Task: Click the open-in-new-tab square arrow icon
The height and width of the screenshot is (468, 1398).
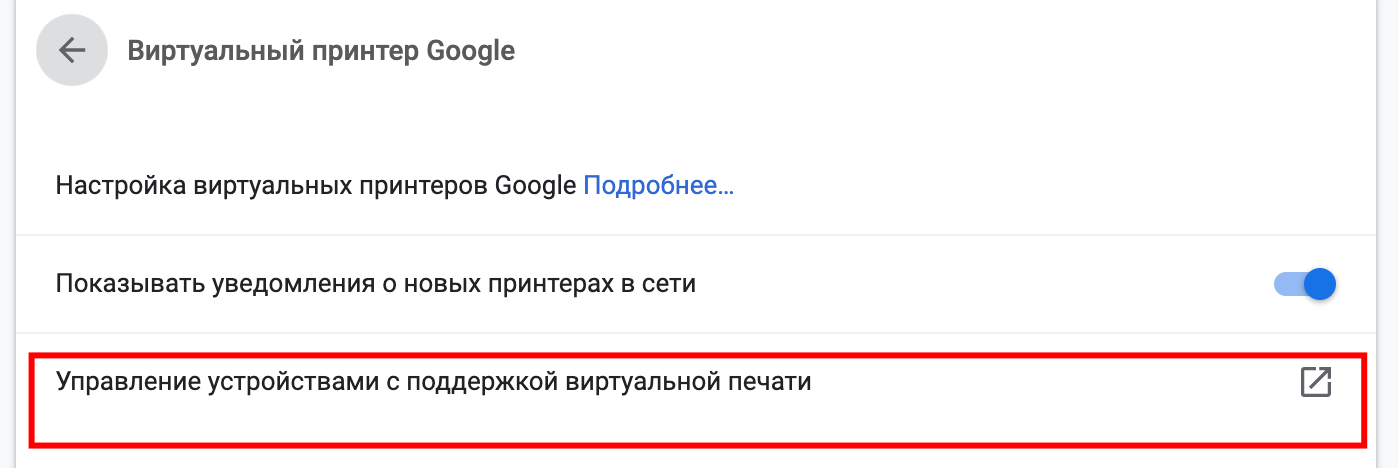Action: (1315, 383)
